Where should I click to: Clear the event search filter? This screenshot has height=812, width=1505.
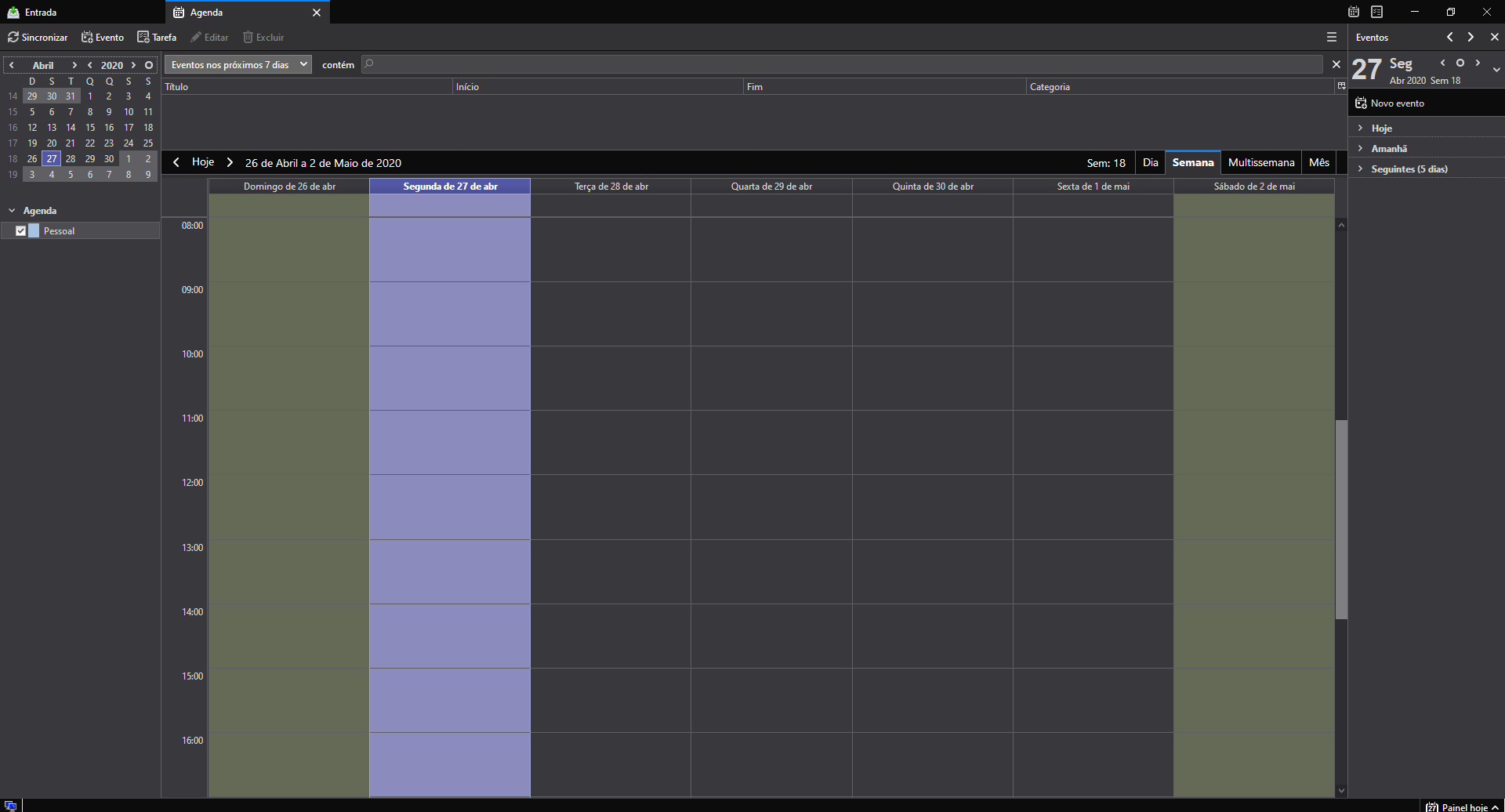tap(1336, 64)
